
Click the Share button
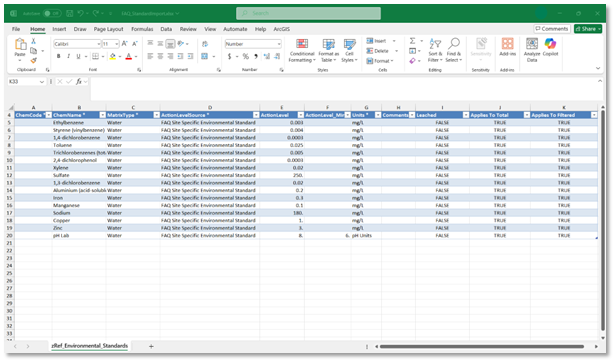coord(588,29)
